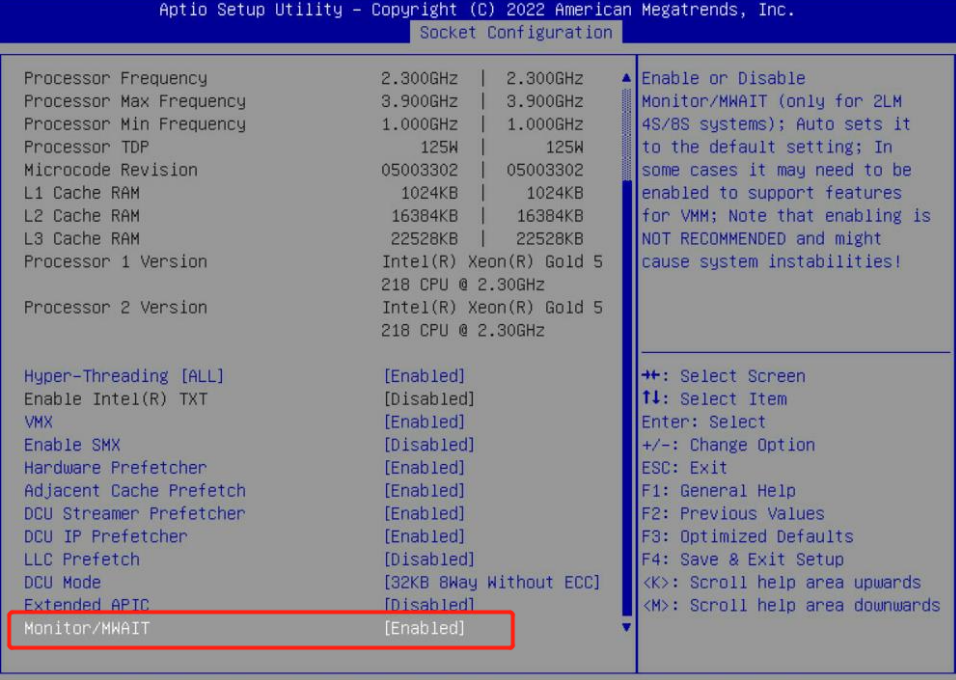Viewport: 956px width, 680px height.
Task: Click F4: Save & Exit Setup hint
Action: (742, 559)
